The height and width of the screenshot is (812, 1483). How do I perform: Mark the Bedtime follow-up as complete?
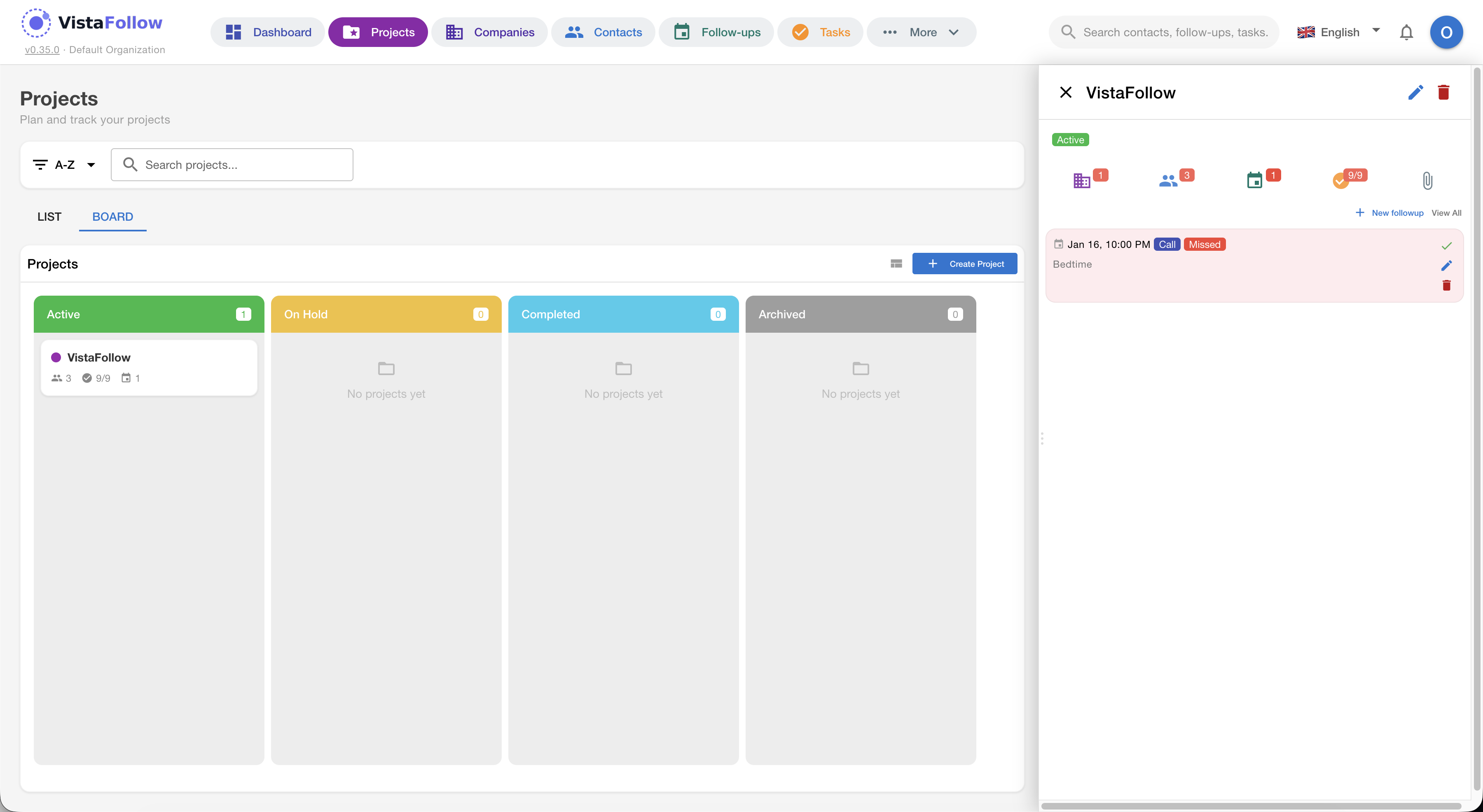point(1447,245)
